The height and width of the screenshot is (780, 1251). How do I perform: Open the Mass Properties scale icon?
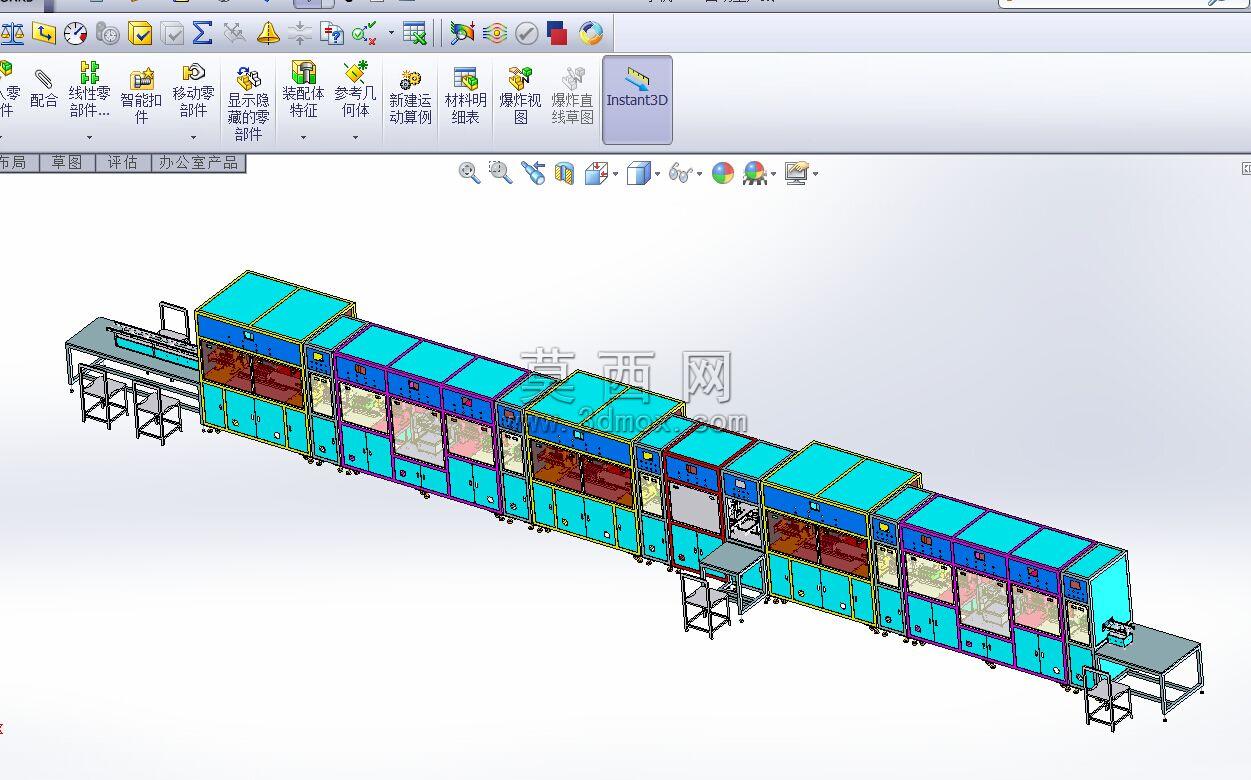[x=11, y=34]
